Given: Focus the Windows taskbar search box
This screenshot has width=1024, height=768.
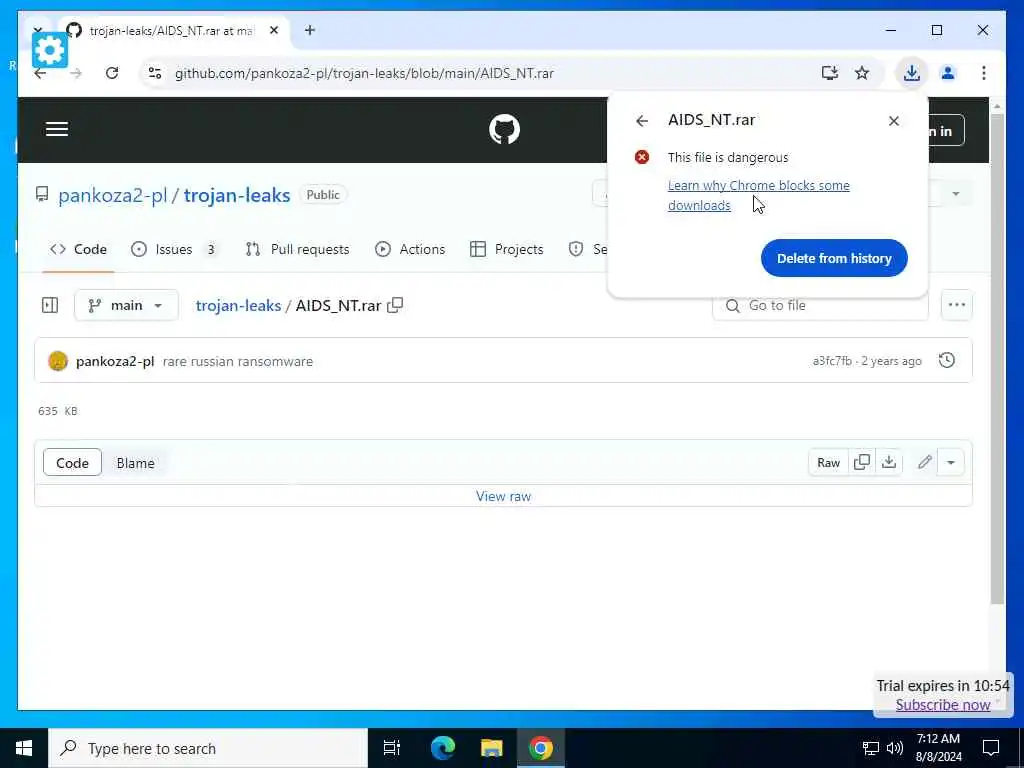Looking at the screenshot, I should pyautogui.click(x=208, y=748).
